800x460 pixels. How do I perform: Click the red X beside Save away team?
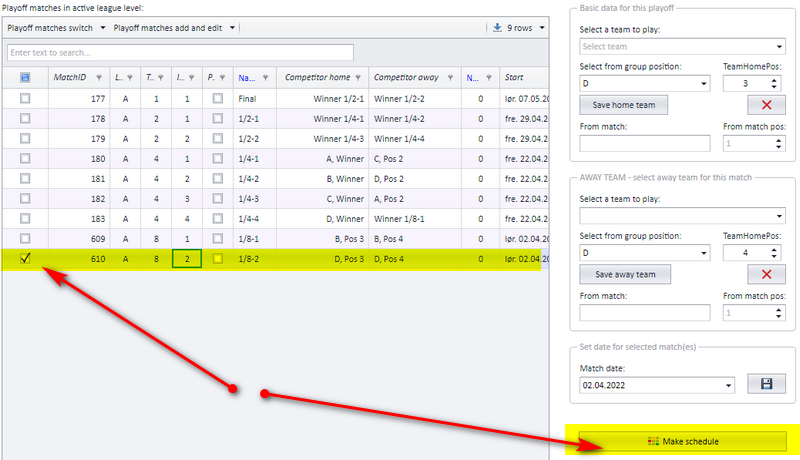point(766,274)
